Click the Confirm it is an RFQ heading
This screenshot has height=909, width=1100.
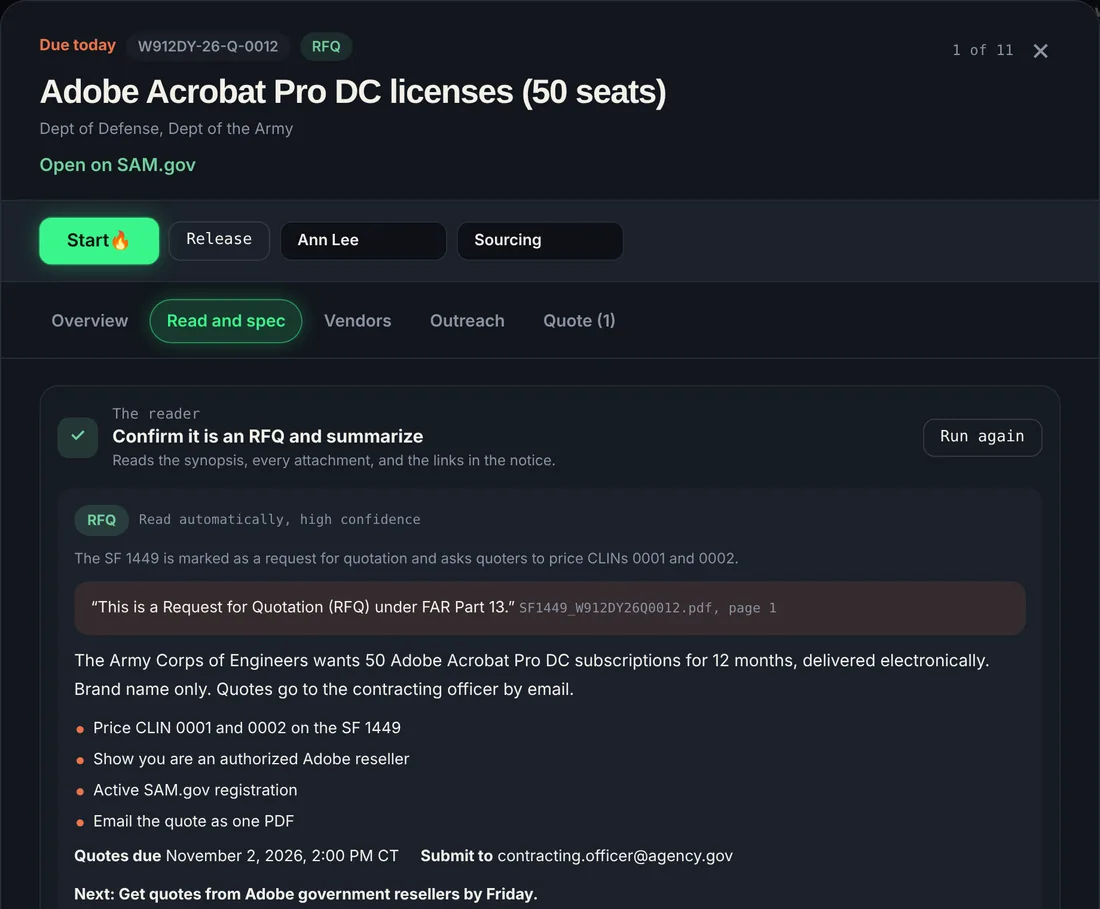[x=268, y=436]
